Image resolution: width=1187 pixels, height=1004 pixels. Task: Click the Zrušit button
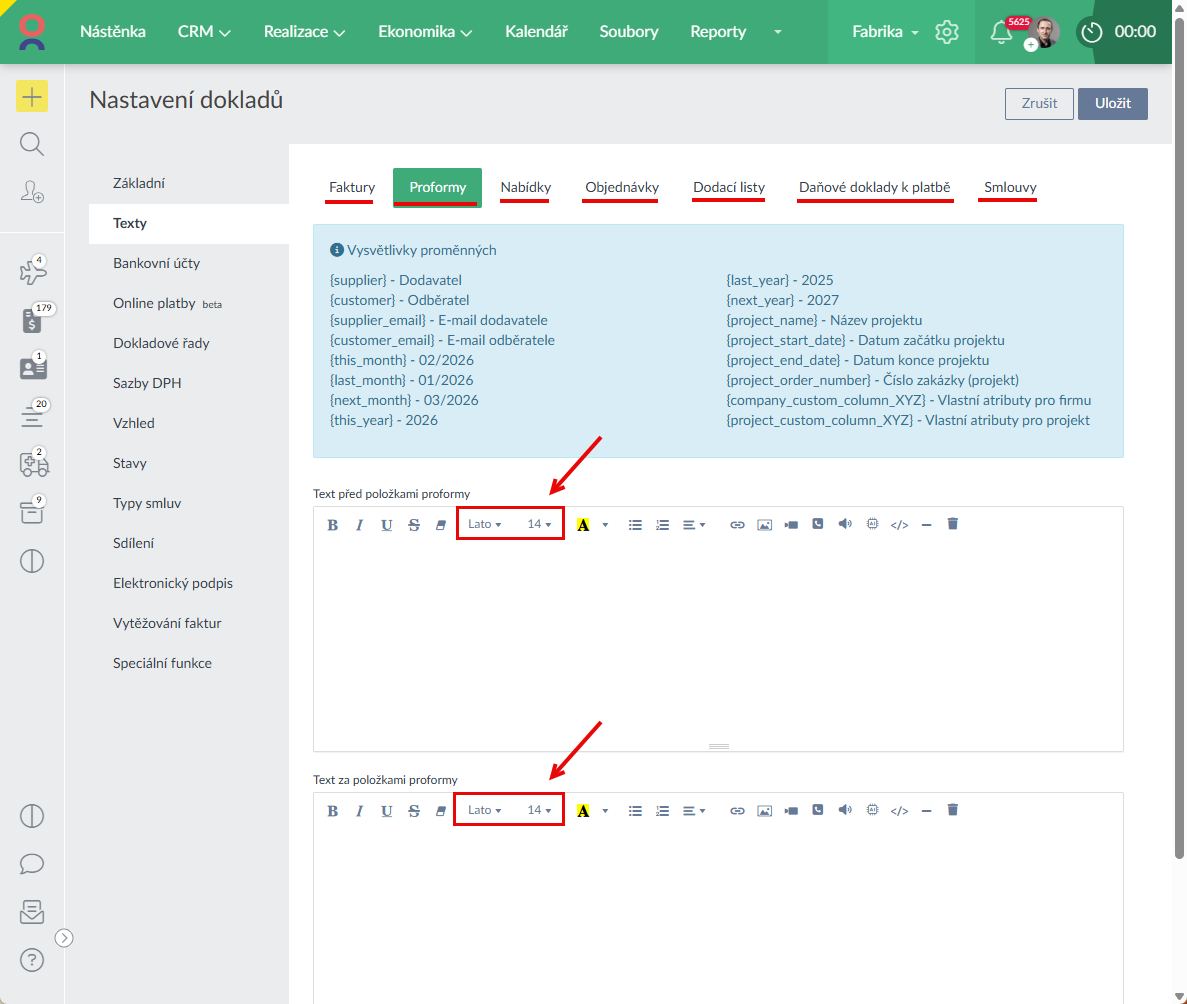click(x=1039, y=104)
